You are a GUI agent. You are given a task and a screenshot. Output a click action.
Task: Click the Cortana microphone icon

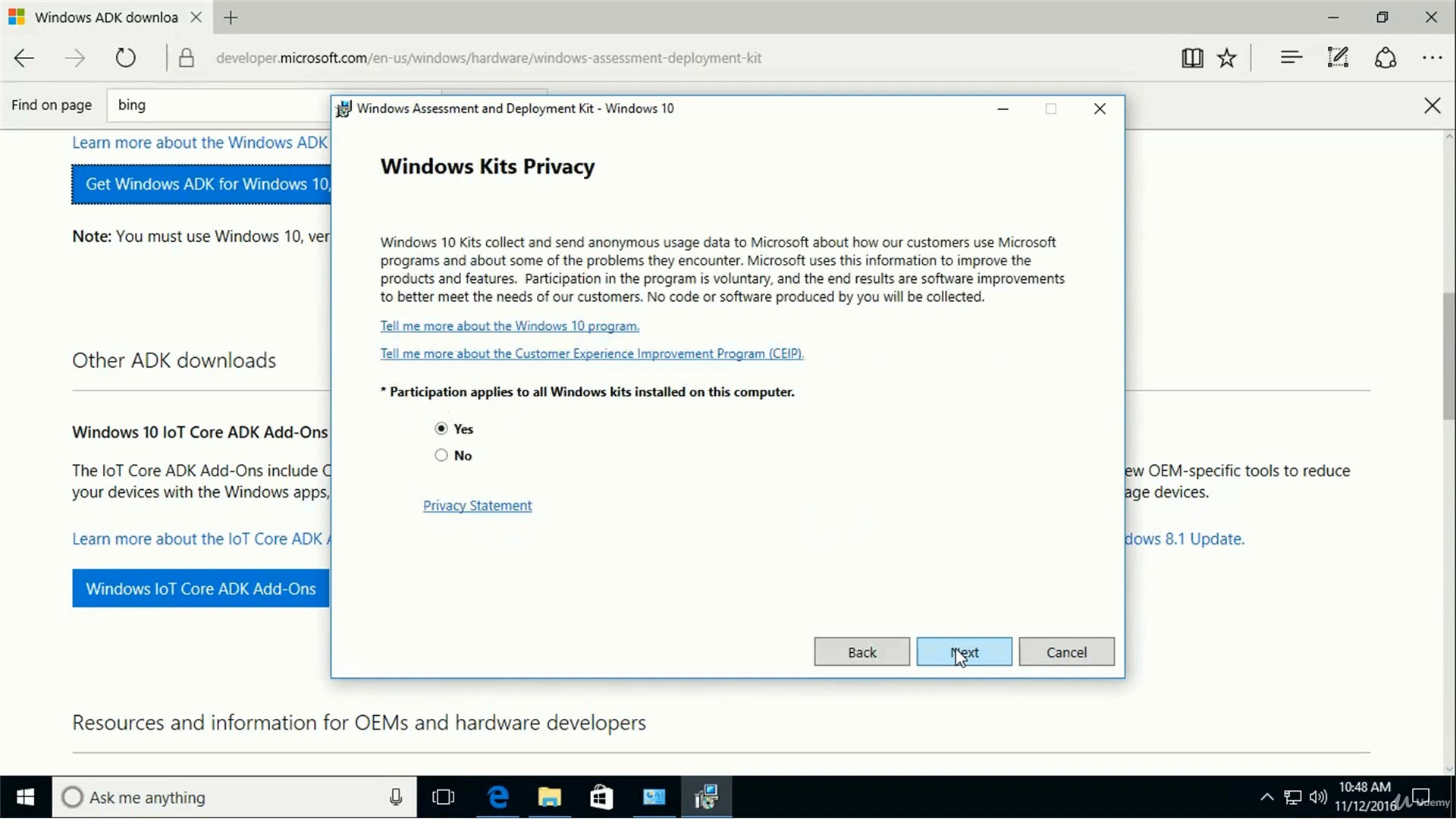pyautogui.click(x=395, y=797)
